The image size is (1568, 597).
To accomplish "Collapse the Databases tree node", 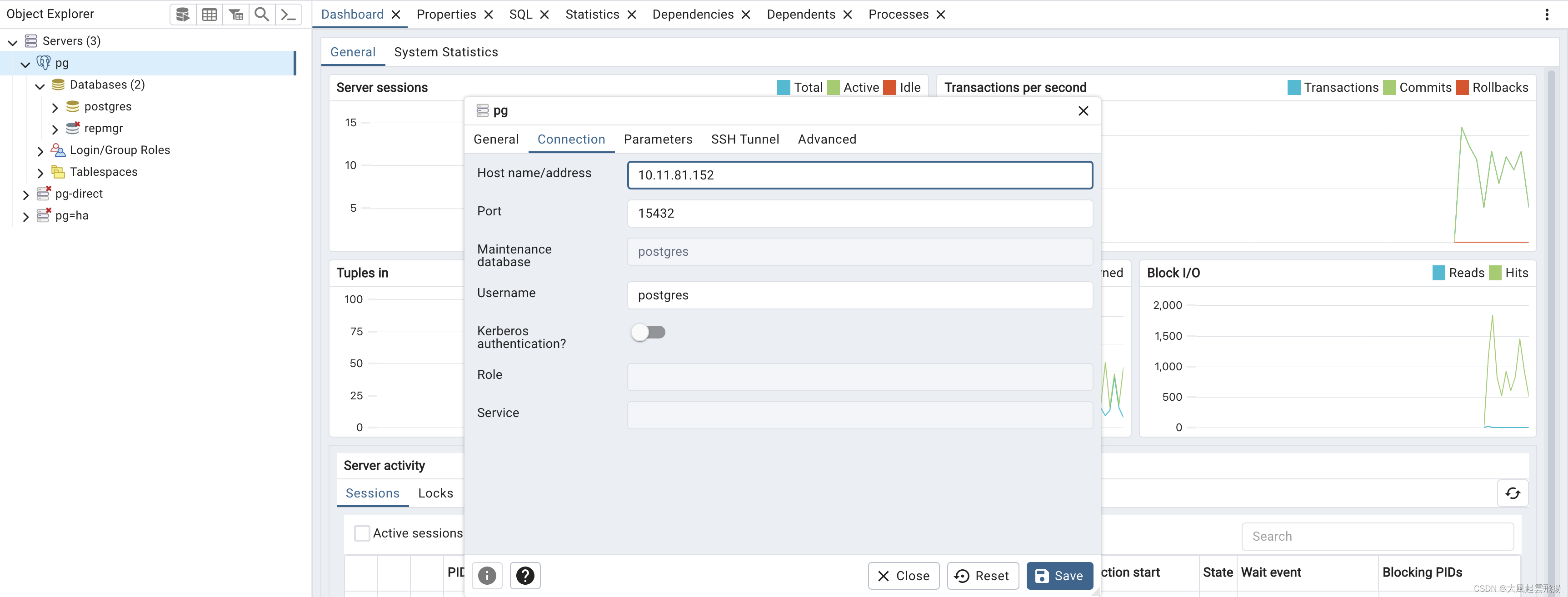I will 39,85.
